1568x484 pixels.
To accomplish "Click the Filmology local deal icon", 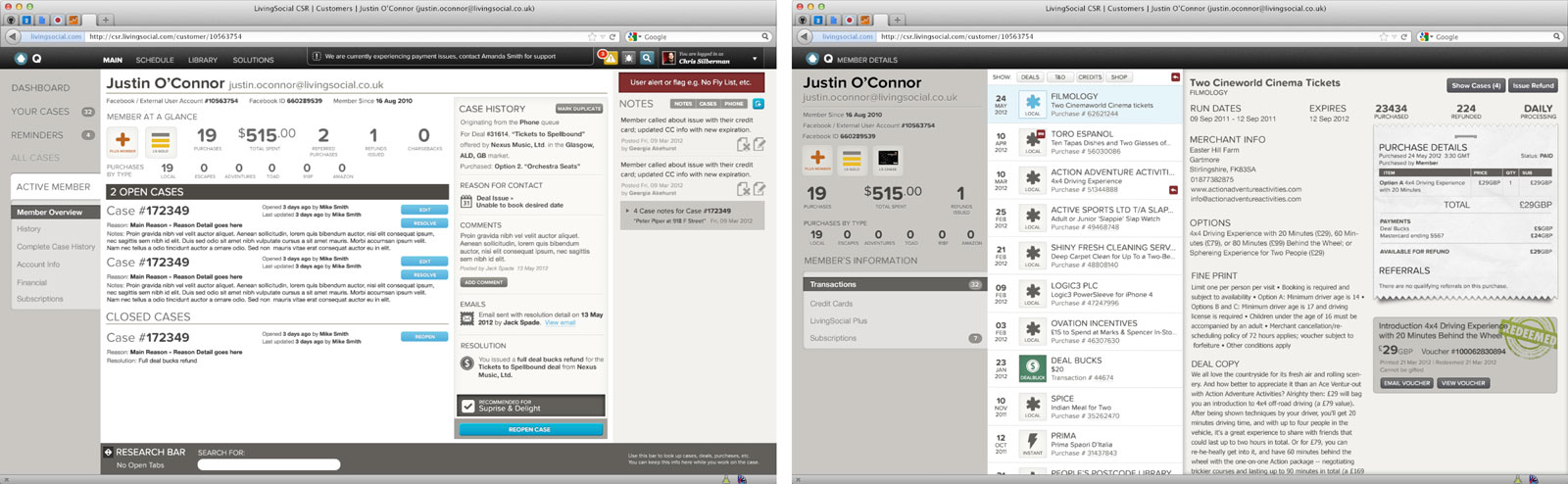I will [1033, 103].
